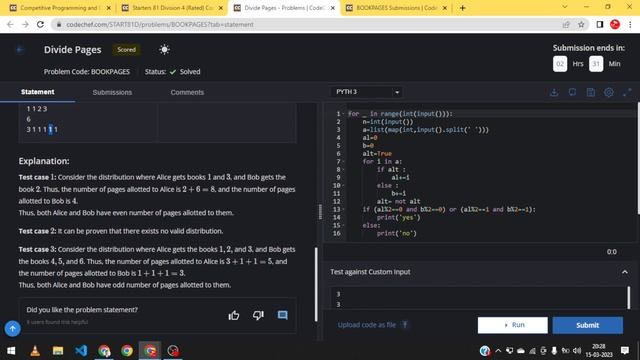Click the problem statement vertical scrollbar

coord(316,284)
